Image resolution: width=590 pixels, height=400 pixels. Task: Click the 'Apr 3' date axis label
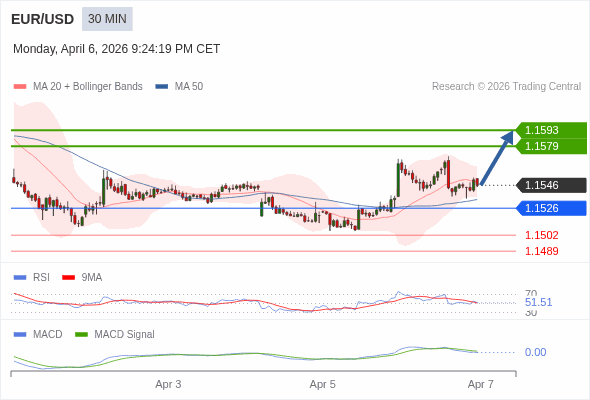coord(168,385)
